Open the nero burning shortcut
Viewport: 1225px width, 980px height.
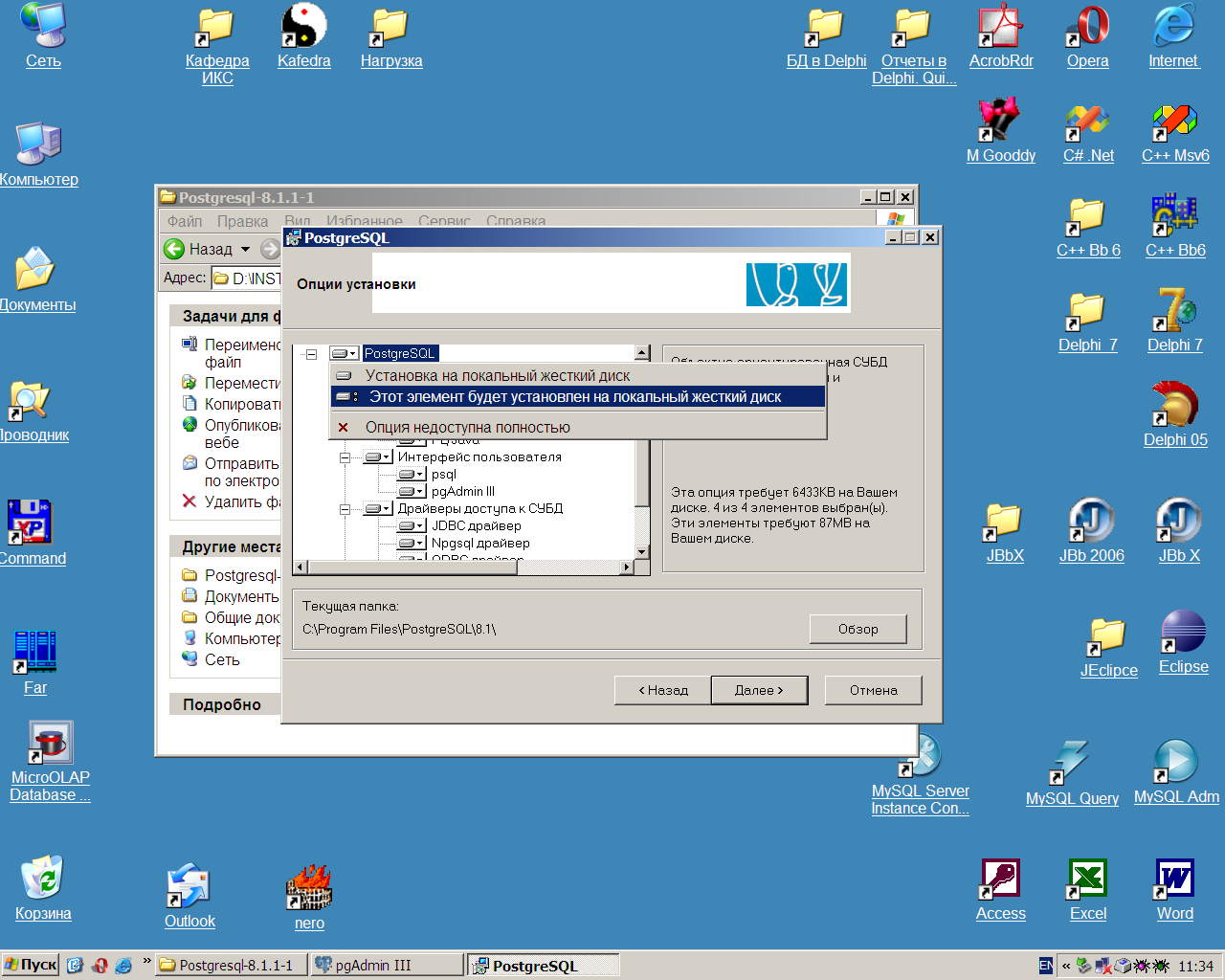point(309,898)
